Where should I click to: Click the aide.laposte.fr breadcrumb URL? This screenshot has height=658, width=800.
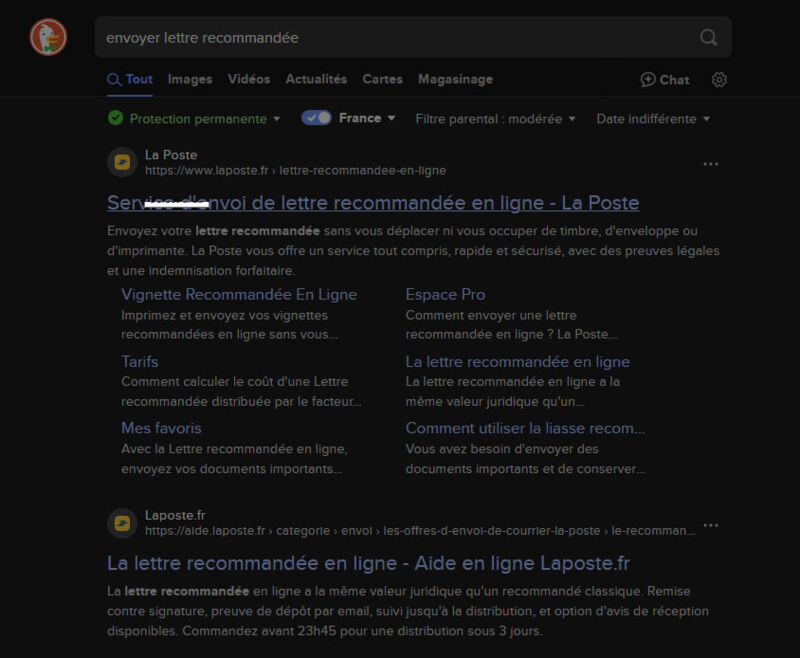coord(420,530)
